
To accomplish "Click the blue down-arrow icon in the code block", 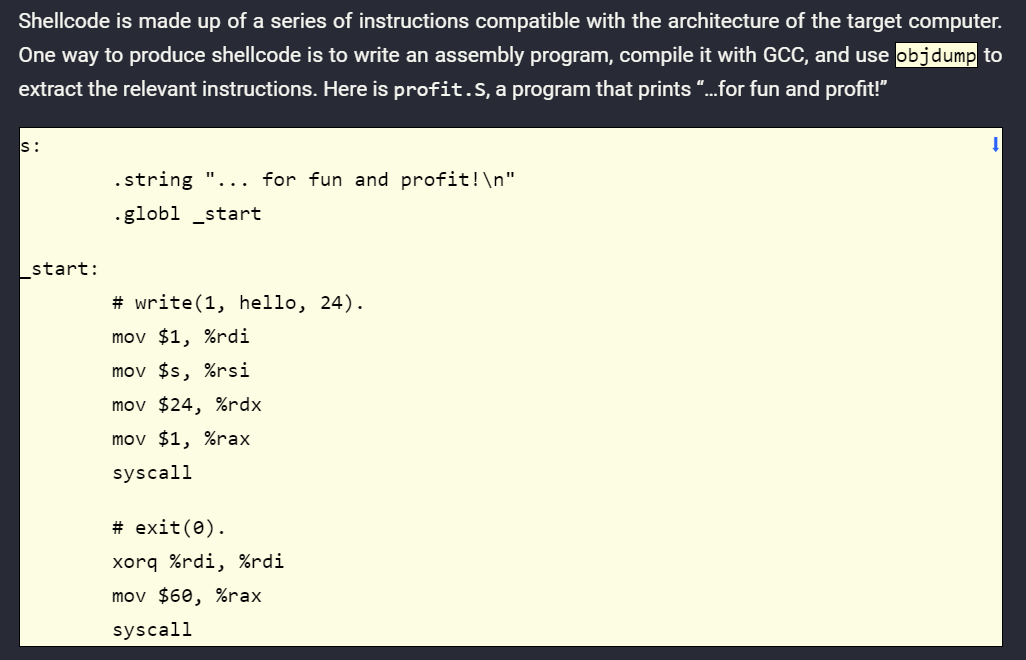I will click(x=995, y=145).
